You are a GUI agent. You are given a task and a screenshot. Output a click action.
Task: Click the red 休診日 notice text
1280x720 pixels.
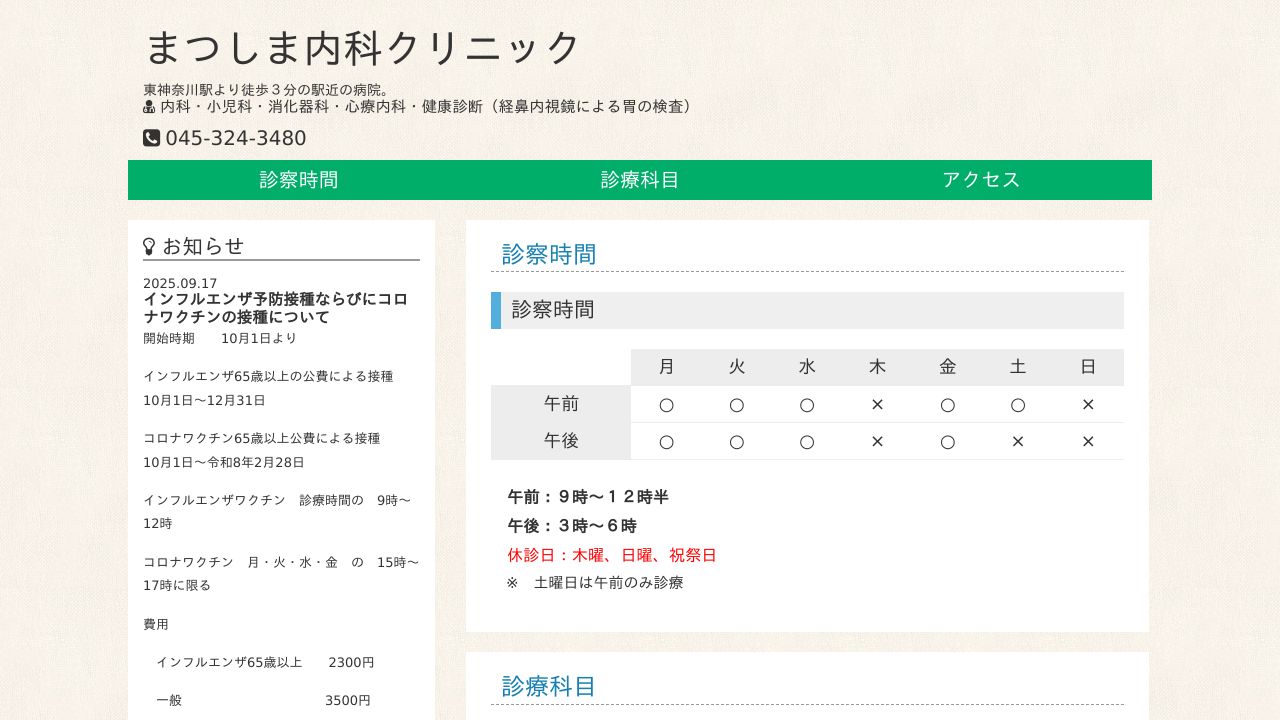tap(611, 555)
